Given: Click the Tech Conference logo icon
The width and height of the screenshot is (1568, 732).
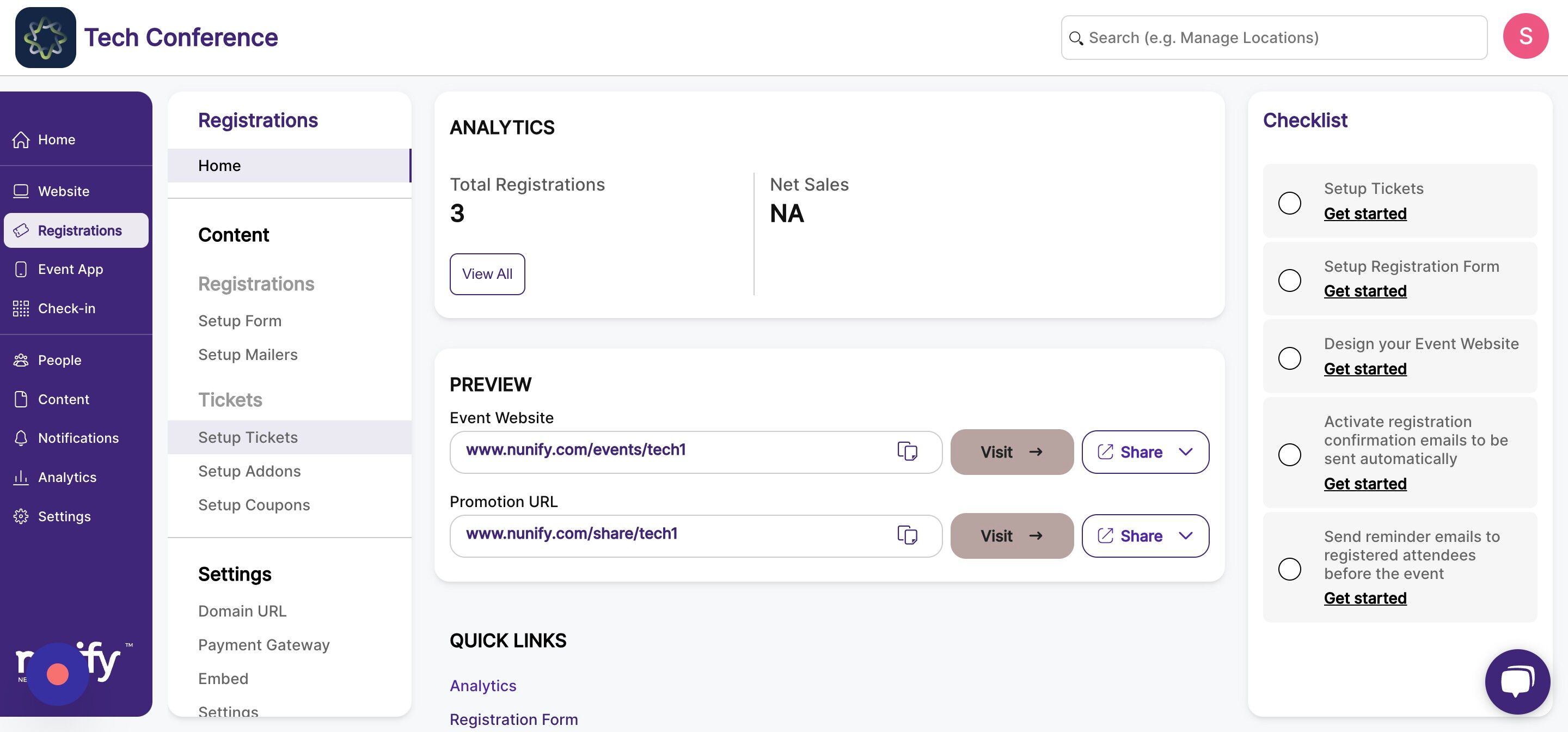Looking at the screenshot, I should click(46, 37).
